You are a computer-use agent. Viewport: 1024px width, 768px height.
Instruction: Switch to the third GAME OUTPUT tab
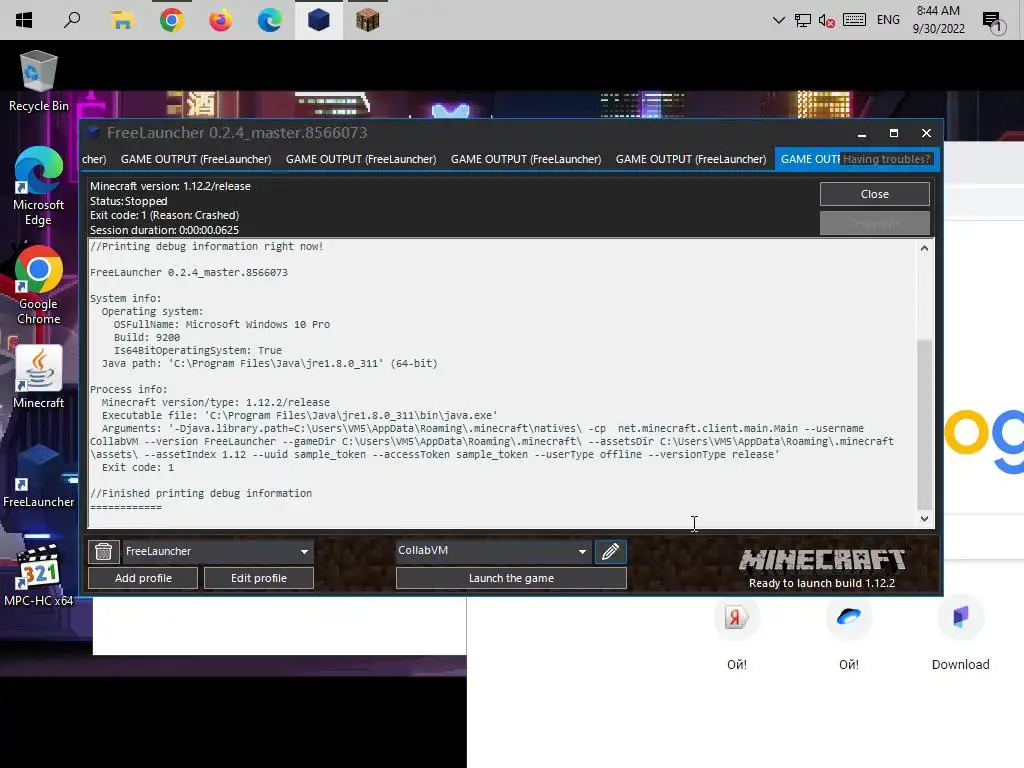[x=526, y=159]
